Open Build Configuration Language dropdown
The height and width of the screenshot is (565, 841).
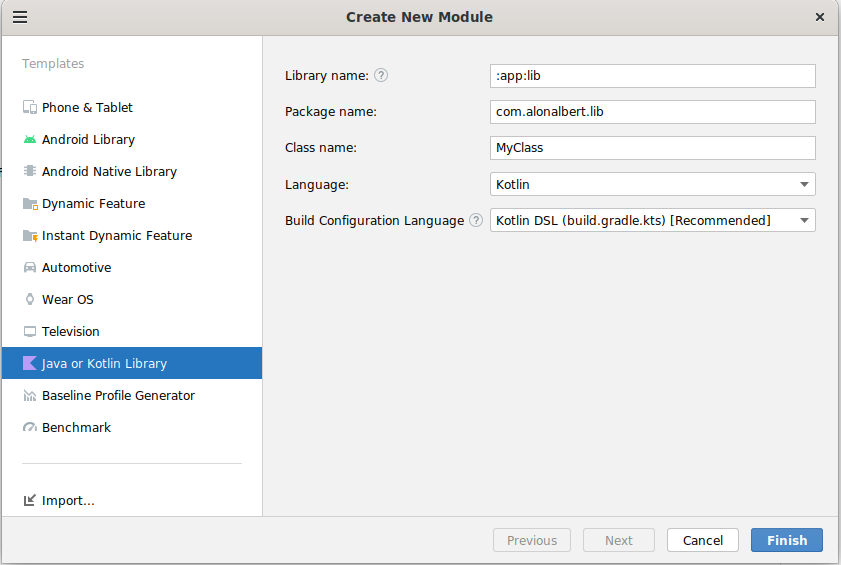pyautogui.click(x=804, y=220)
